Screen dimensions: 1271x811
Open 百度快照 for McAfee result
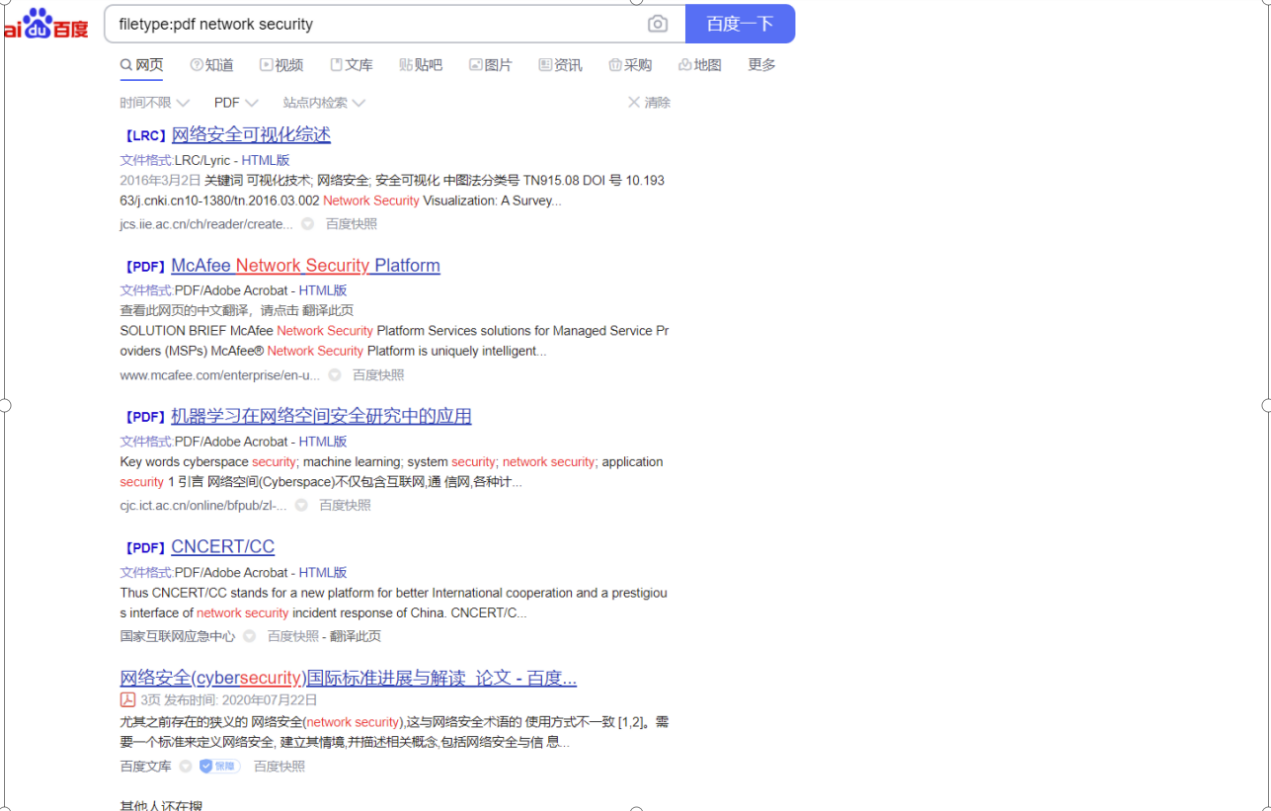tap(378, 375)
